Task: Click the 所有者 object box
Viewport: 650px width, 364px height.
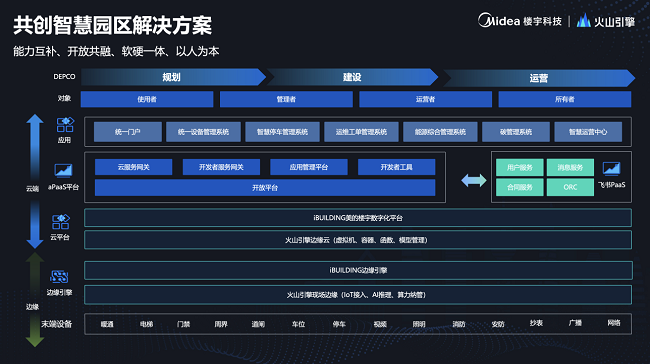Action: click(565, 99)
